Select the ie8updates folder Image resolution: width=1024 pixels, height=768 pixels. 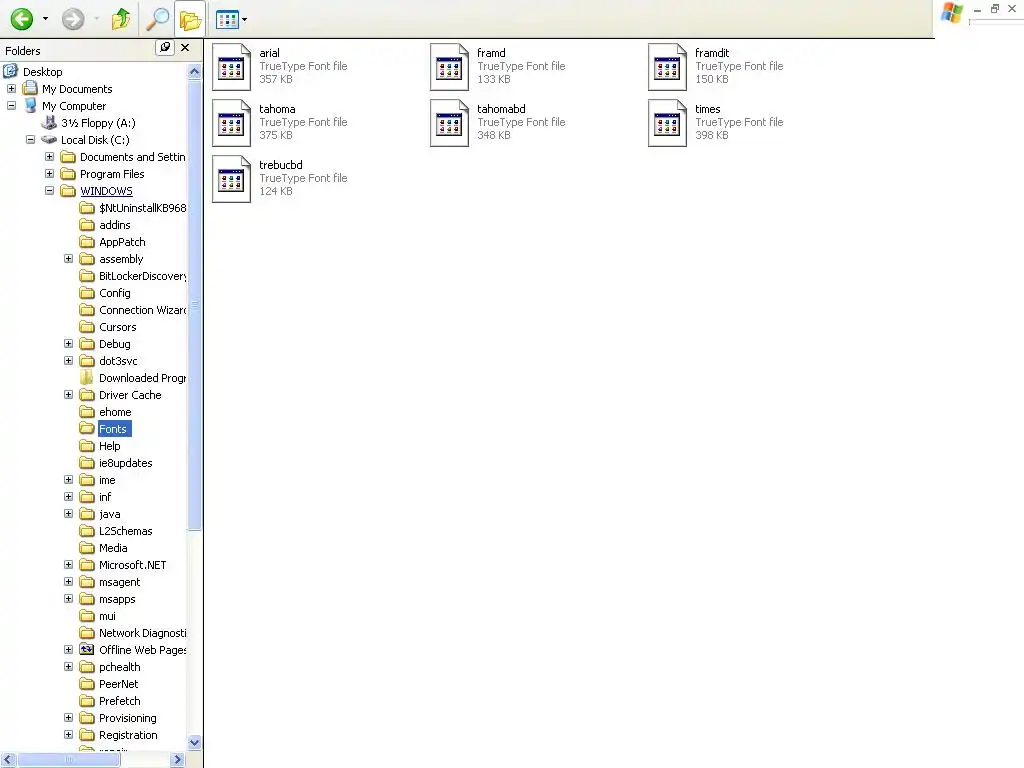point(125,462)
